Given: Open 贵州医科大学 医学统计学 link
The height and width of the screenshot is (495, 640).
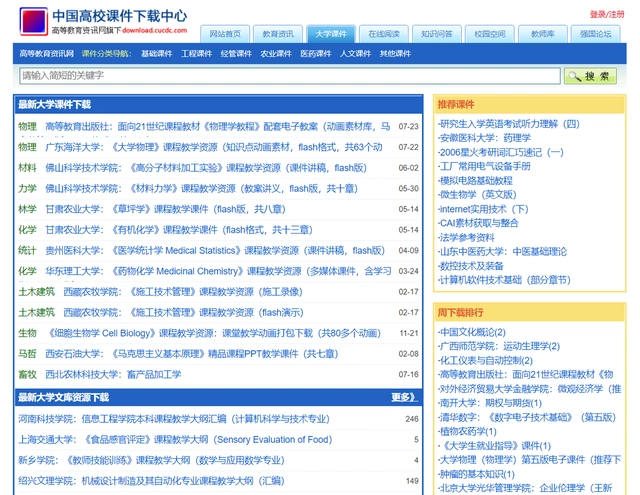Looking at the screenshot, I should coord(215,250).
